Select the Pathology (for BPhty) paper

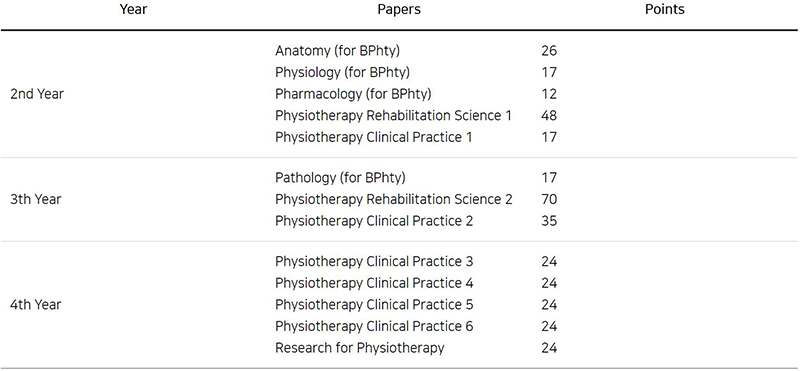click(x=340, y=178)
